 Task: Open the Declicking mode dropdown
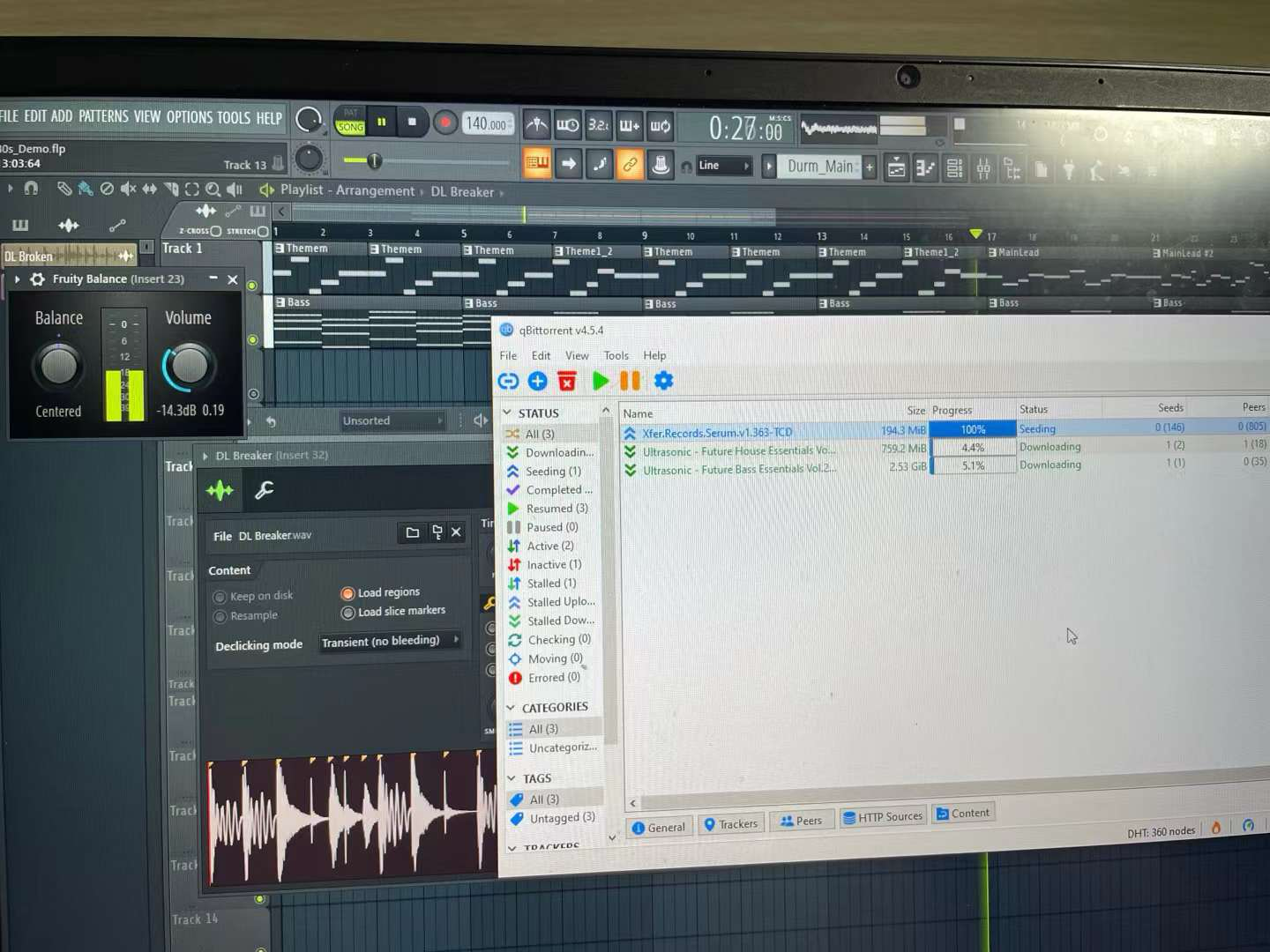tap(389, 641)
